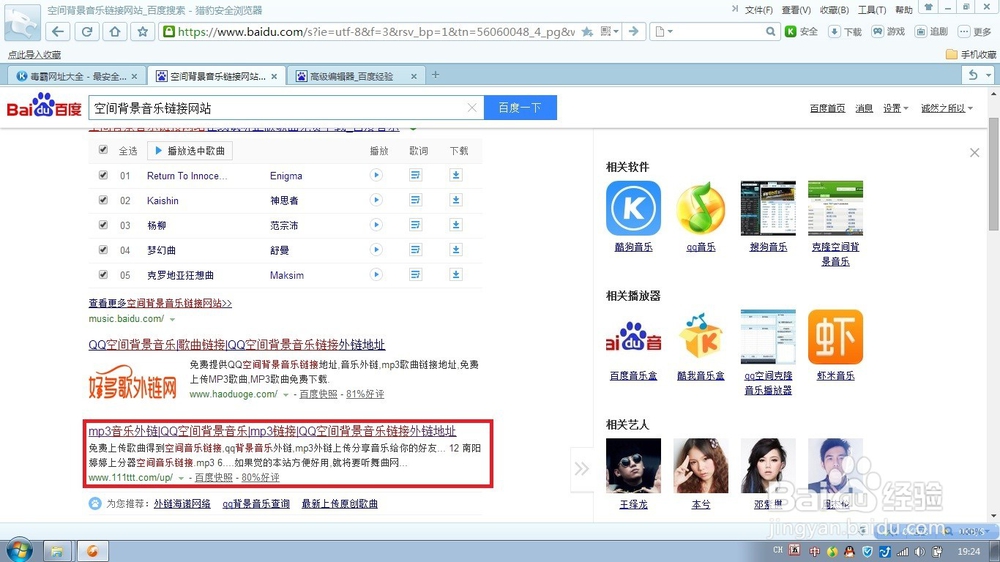Open browser home page icon
Screen dimensions: 1000x562
point(115,31)
